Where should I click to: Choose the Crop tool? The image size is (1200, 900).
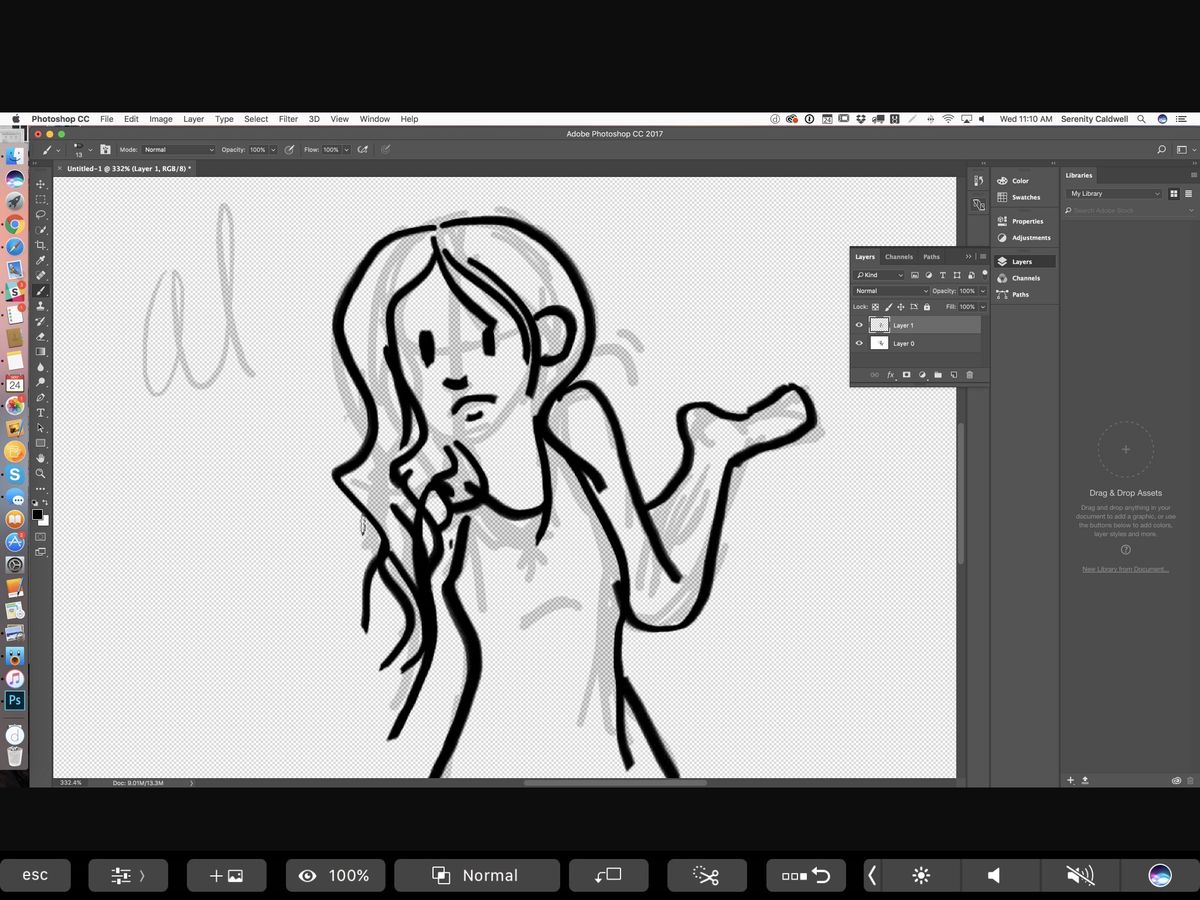(x=41, y=242)
